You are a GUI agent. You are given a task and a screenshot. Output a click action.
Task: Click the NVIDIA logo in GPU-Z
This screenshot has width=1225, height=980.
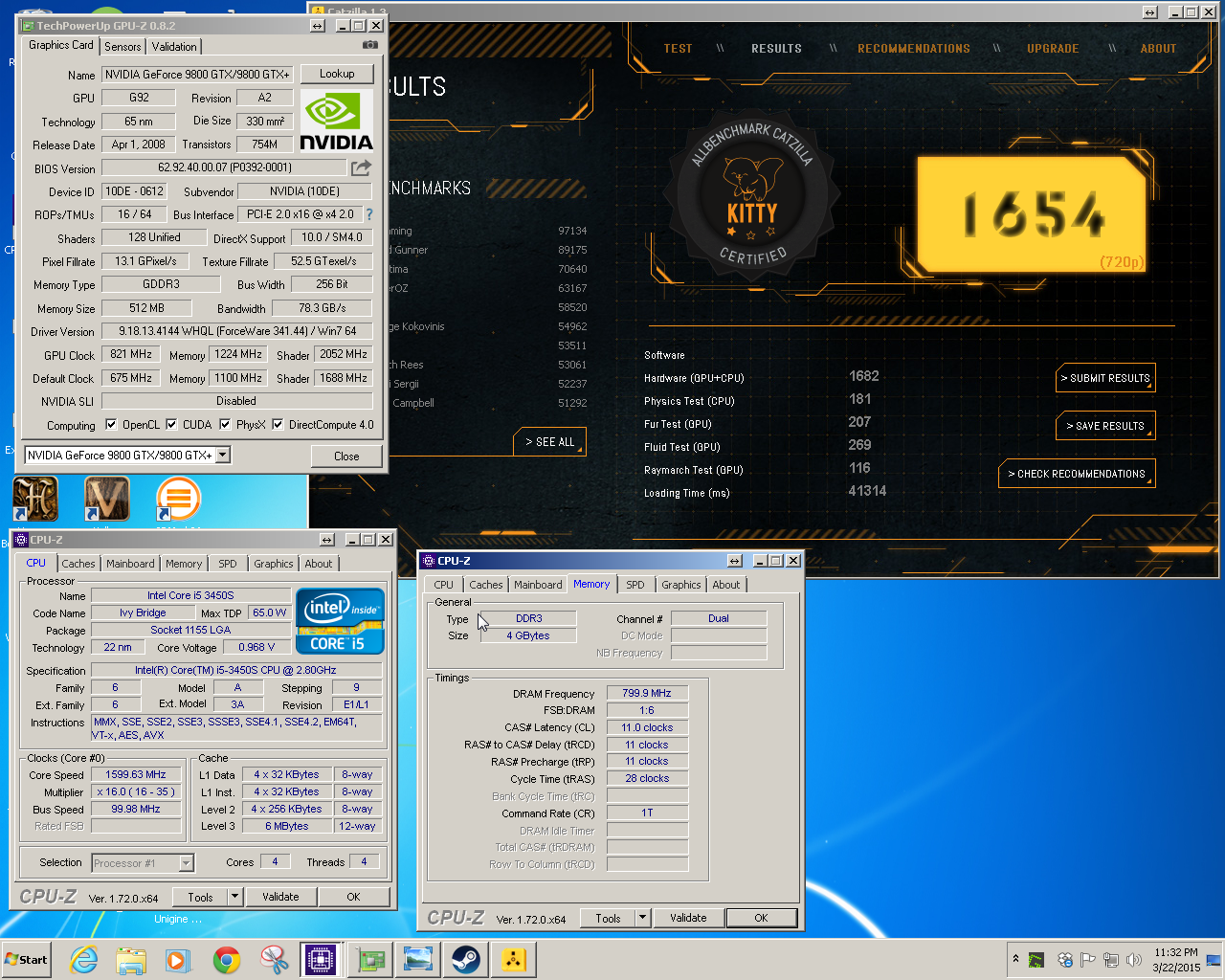[337, 122]
